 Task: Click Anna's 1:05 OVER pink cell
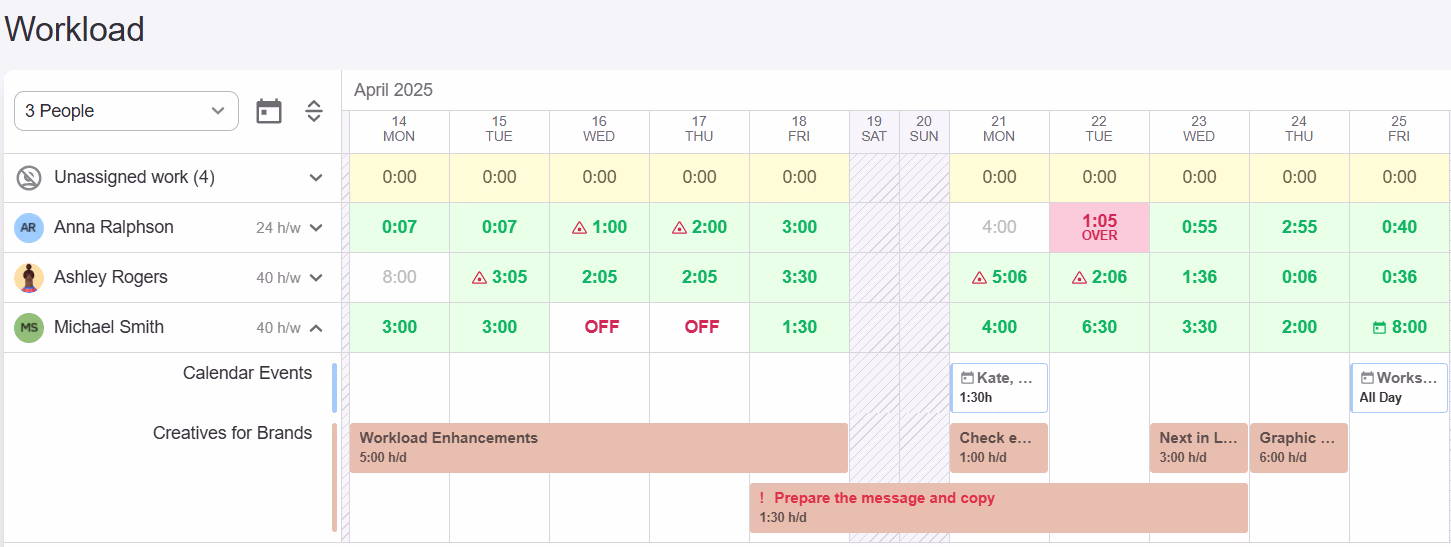[1099, 228]
